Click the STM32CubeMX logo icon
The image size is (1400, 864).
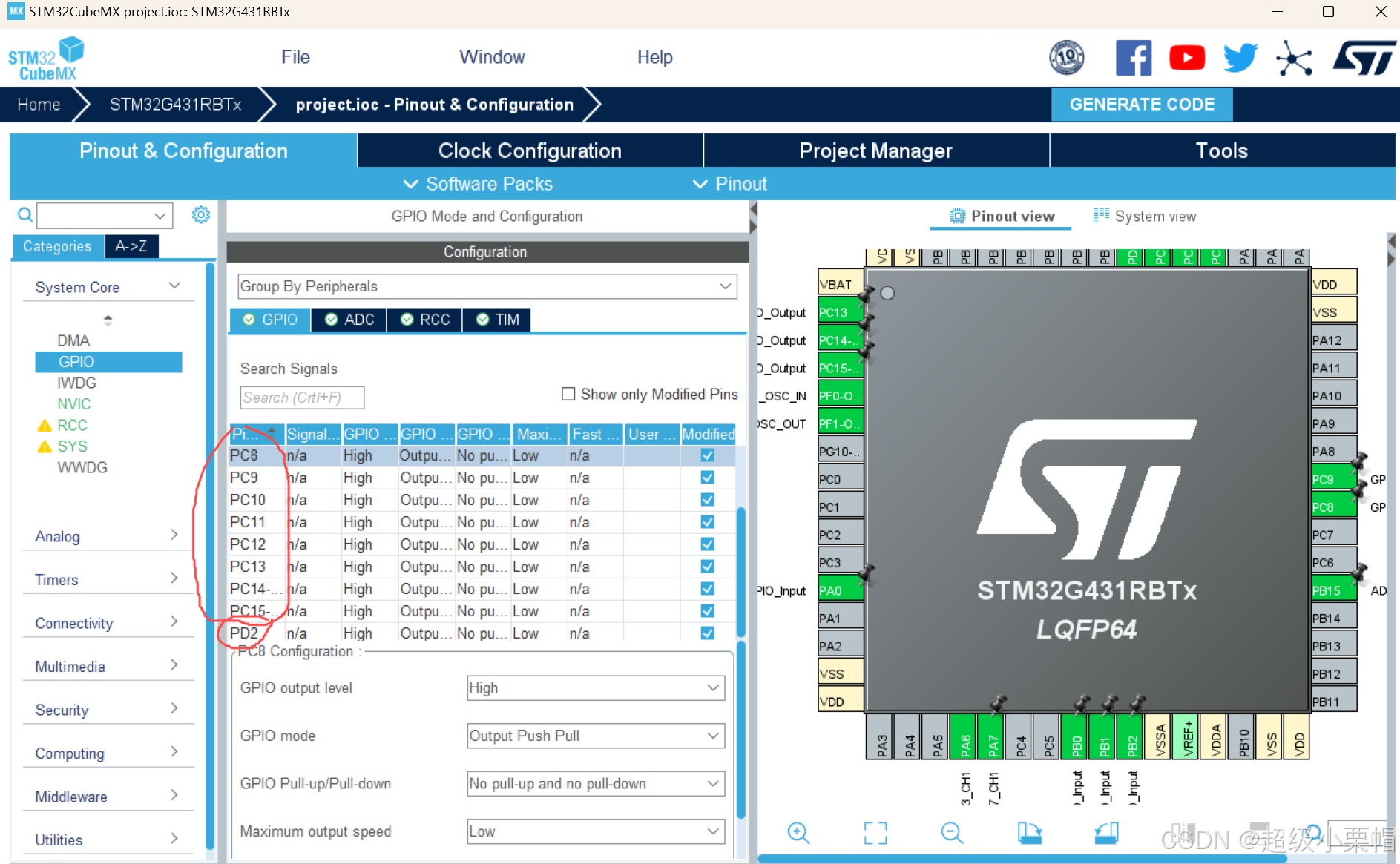pyautogui.click(x=46, y=58)
